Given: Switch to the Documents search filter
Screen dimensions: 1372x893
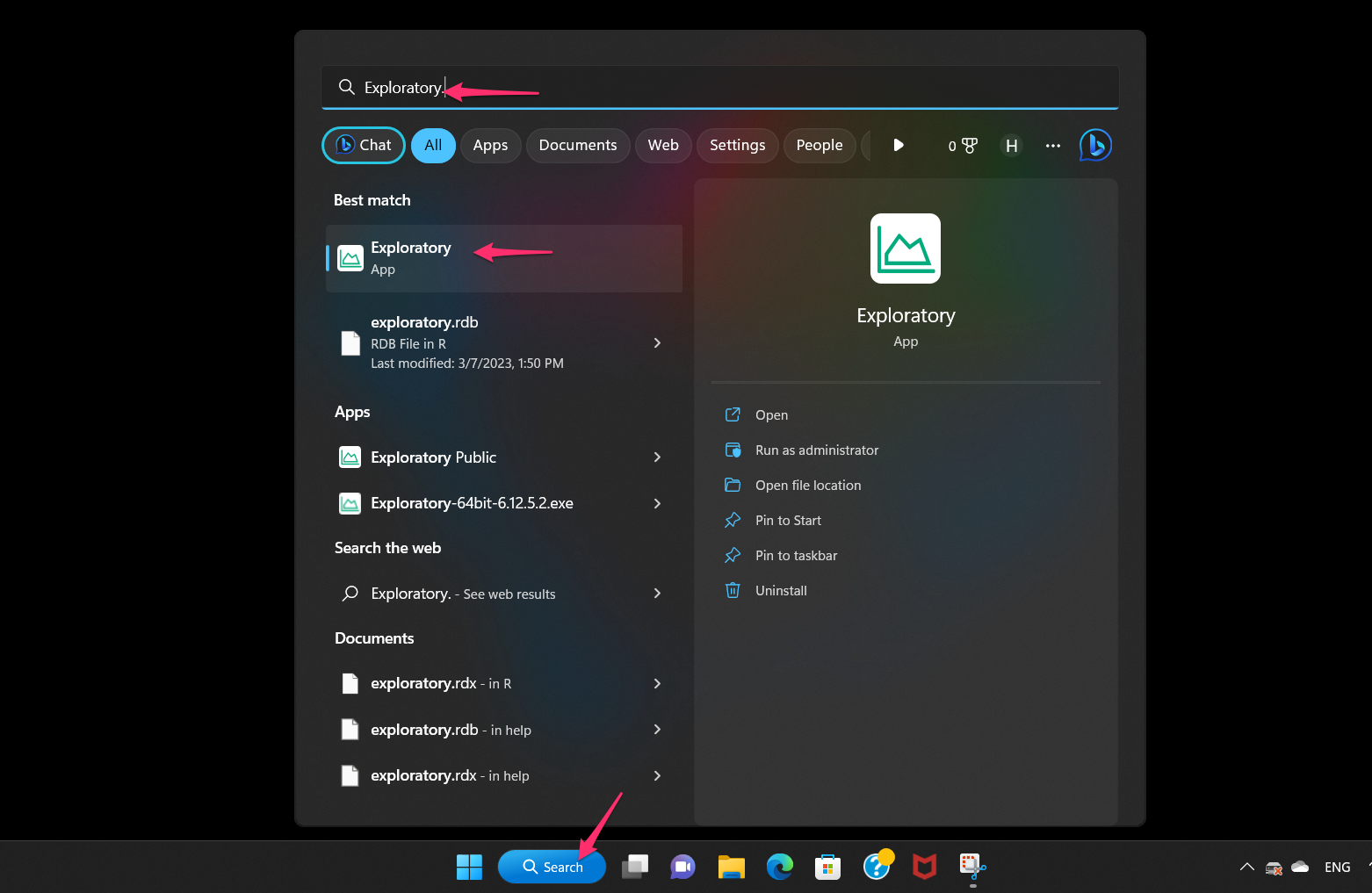Looking at the screenshot, I should pos(577,145).
